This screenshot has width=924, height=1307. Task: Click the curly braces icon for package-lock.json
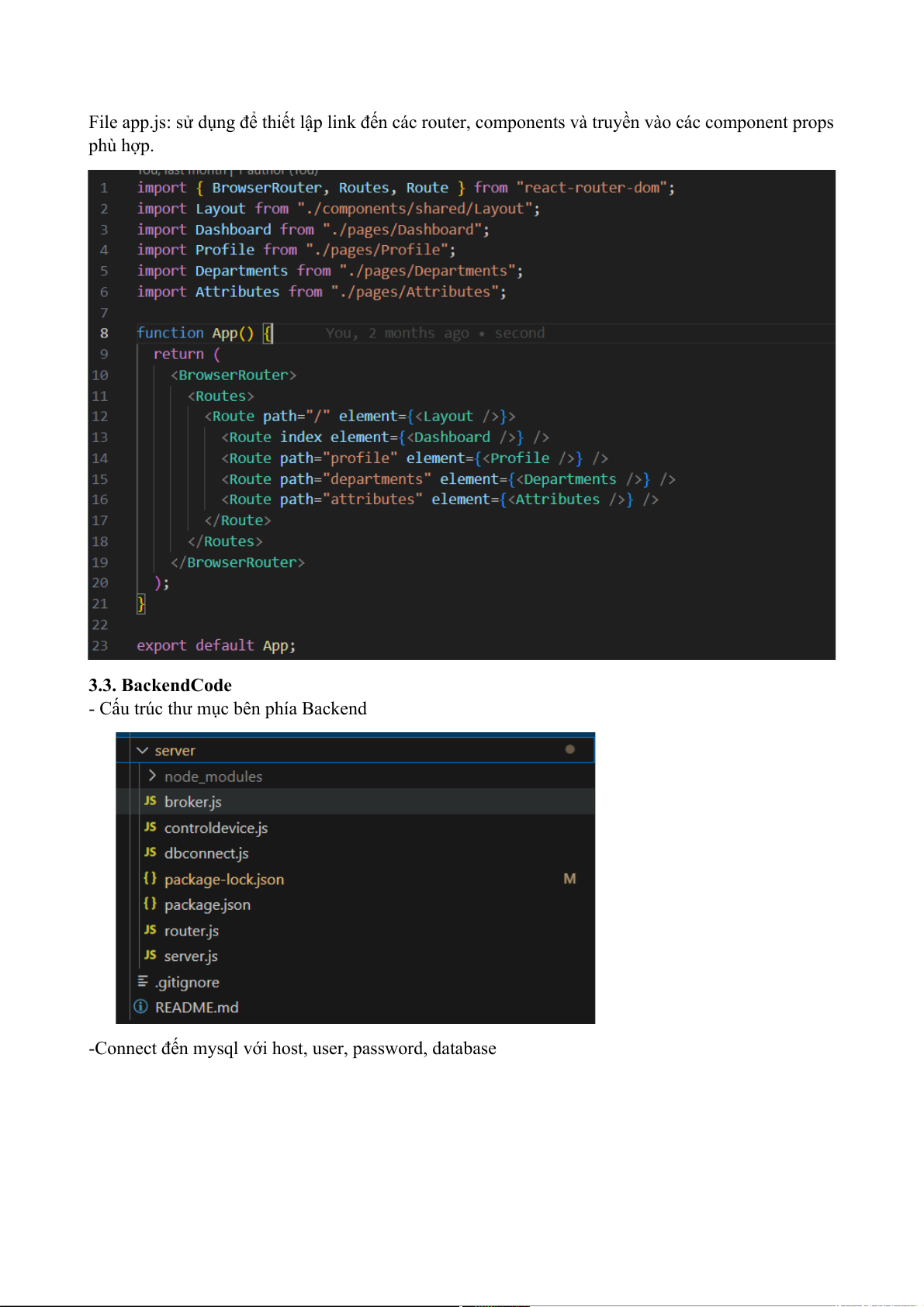pyautogui.click(x=150, y=878)
